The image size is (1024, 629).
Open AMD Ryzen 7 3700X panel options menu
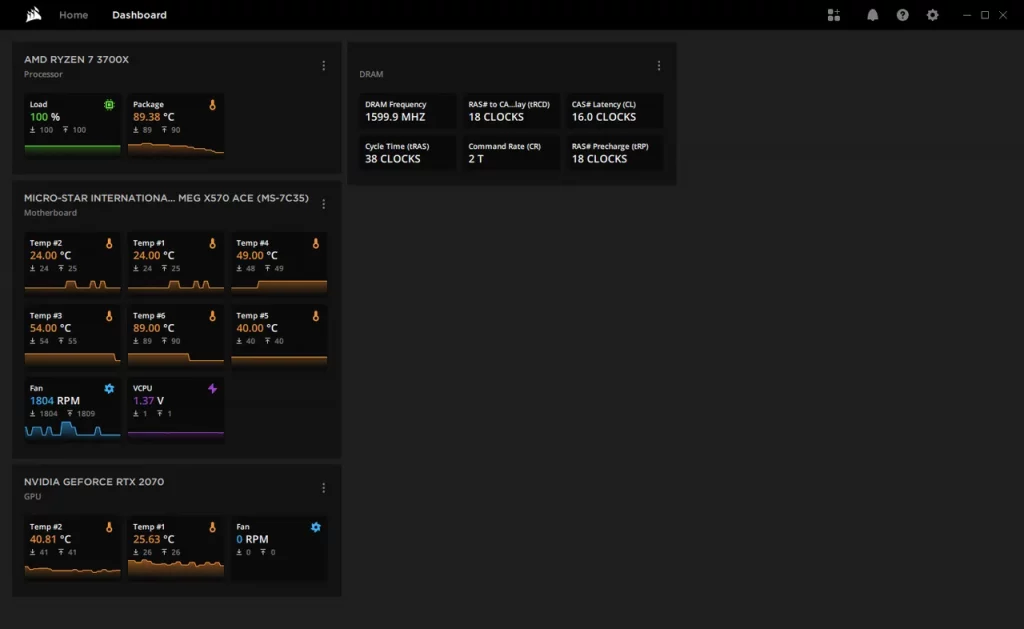pyautogui.click(x=323, y=66)
